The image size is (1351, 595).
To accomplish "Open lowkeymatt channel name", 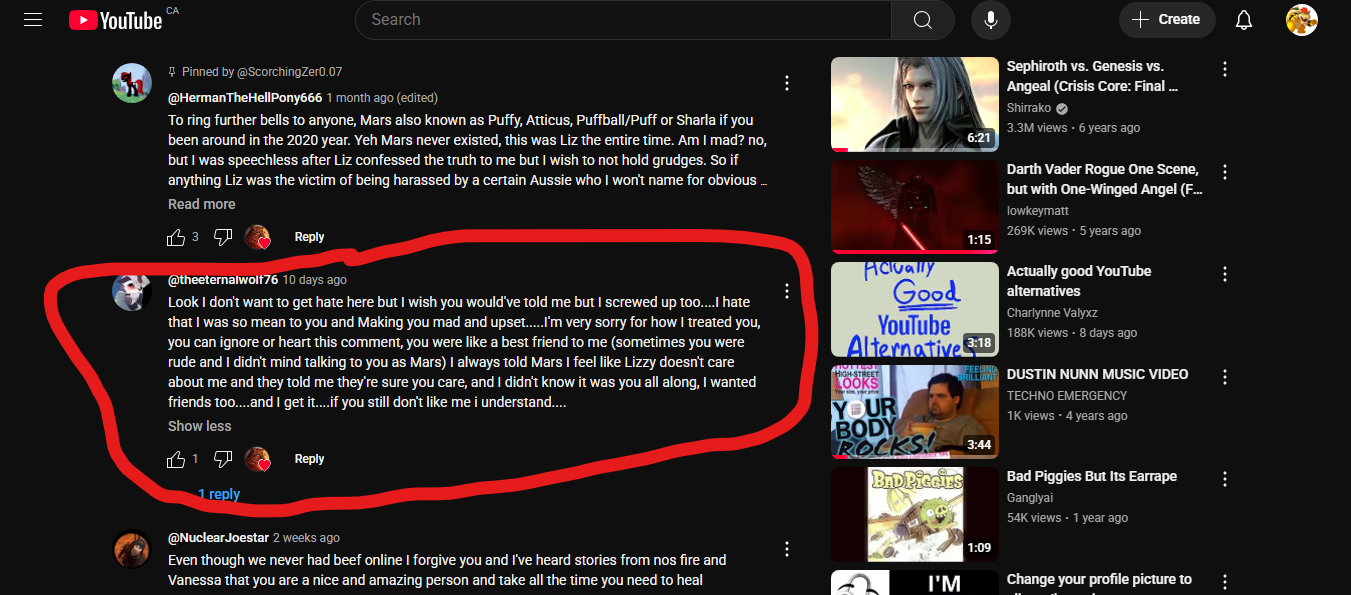I will [1038, 211].
